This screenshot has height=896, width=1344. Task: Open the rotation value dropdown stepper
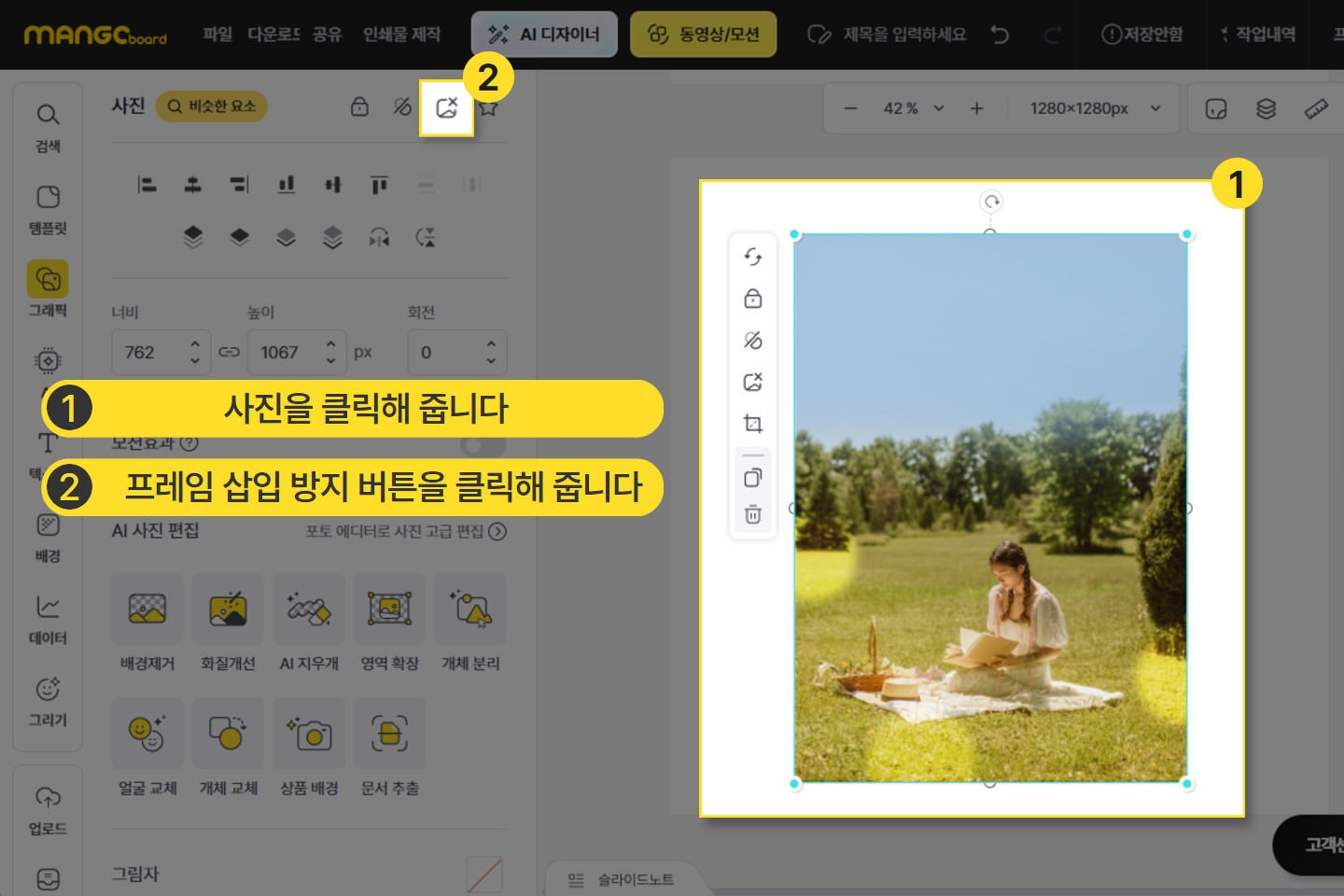coord(491,352)
